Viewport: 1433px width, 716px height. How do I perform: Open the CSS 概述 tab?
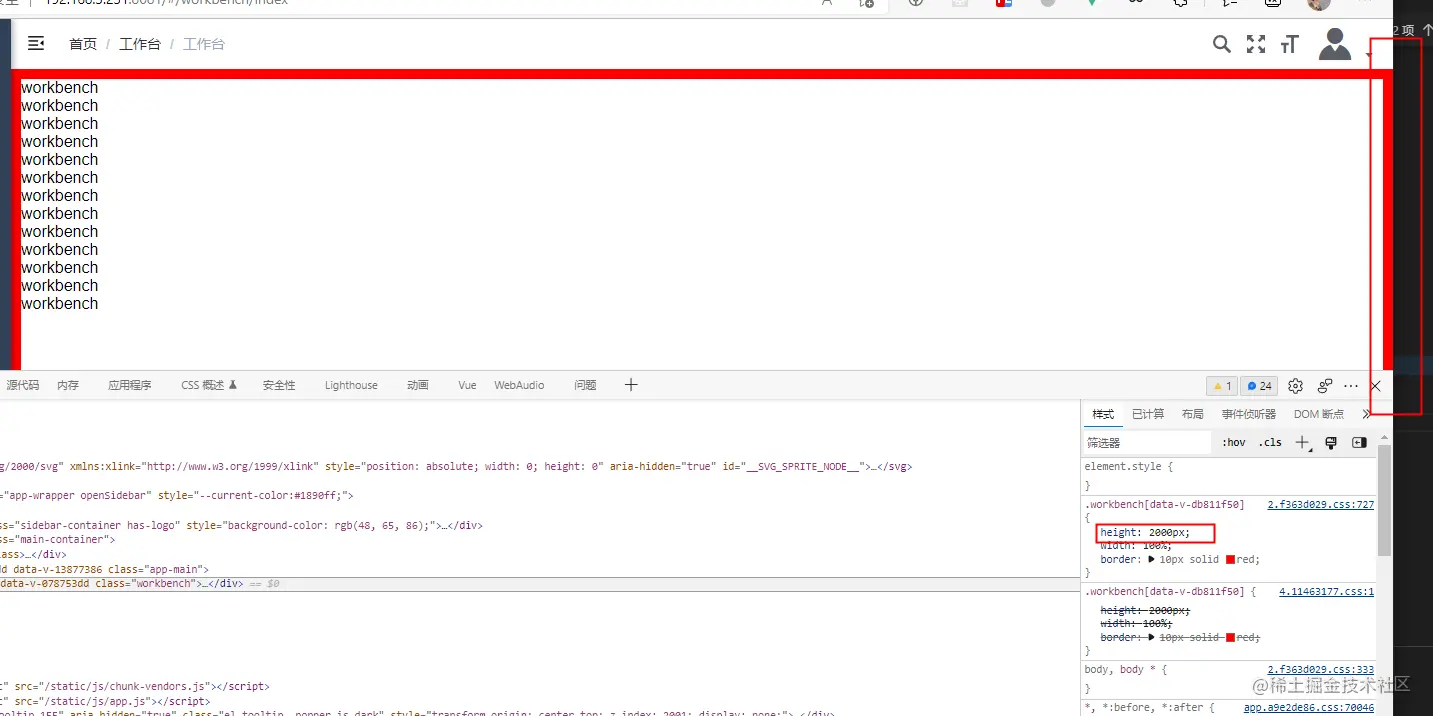[209, 385]
